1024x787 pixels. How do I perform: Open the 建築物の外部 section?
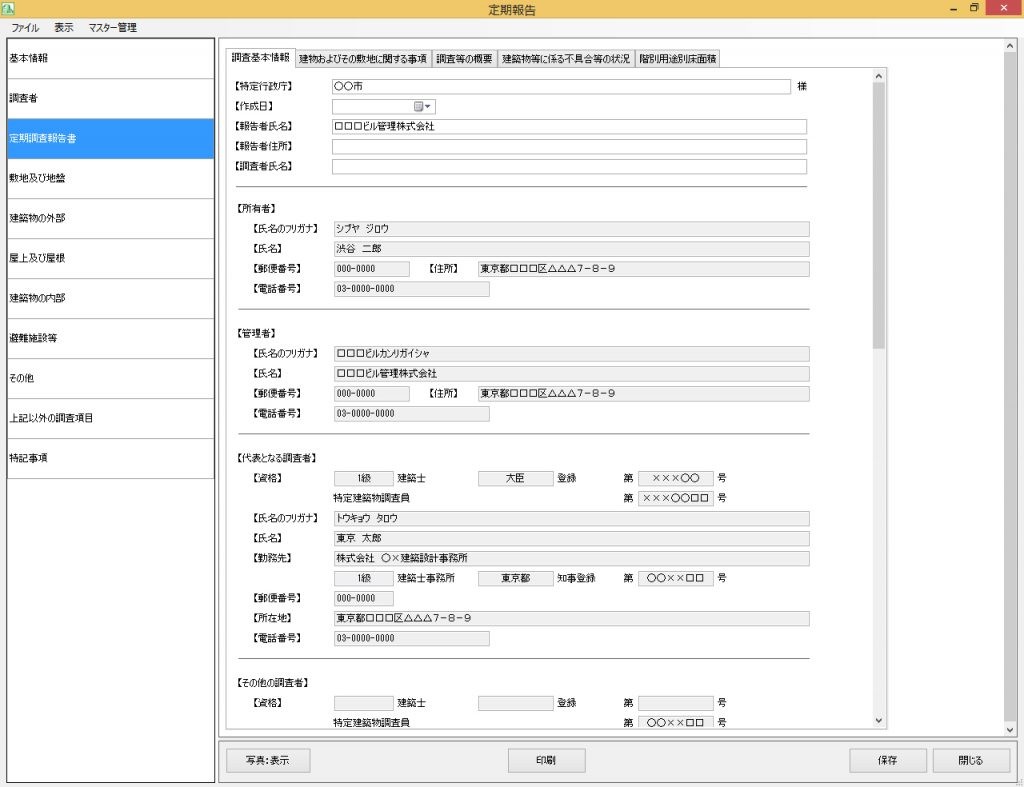[x=110, y=219]
